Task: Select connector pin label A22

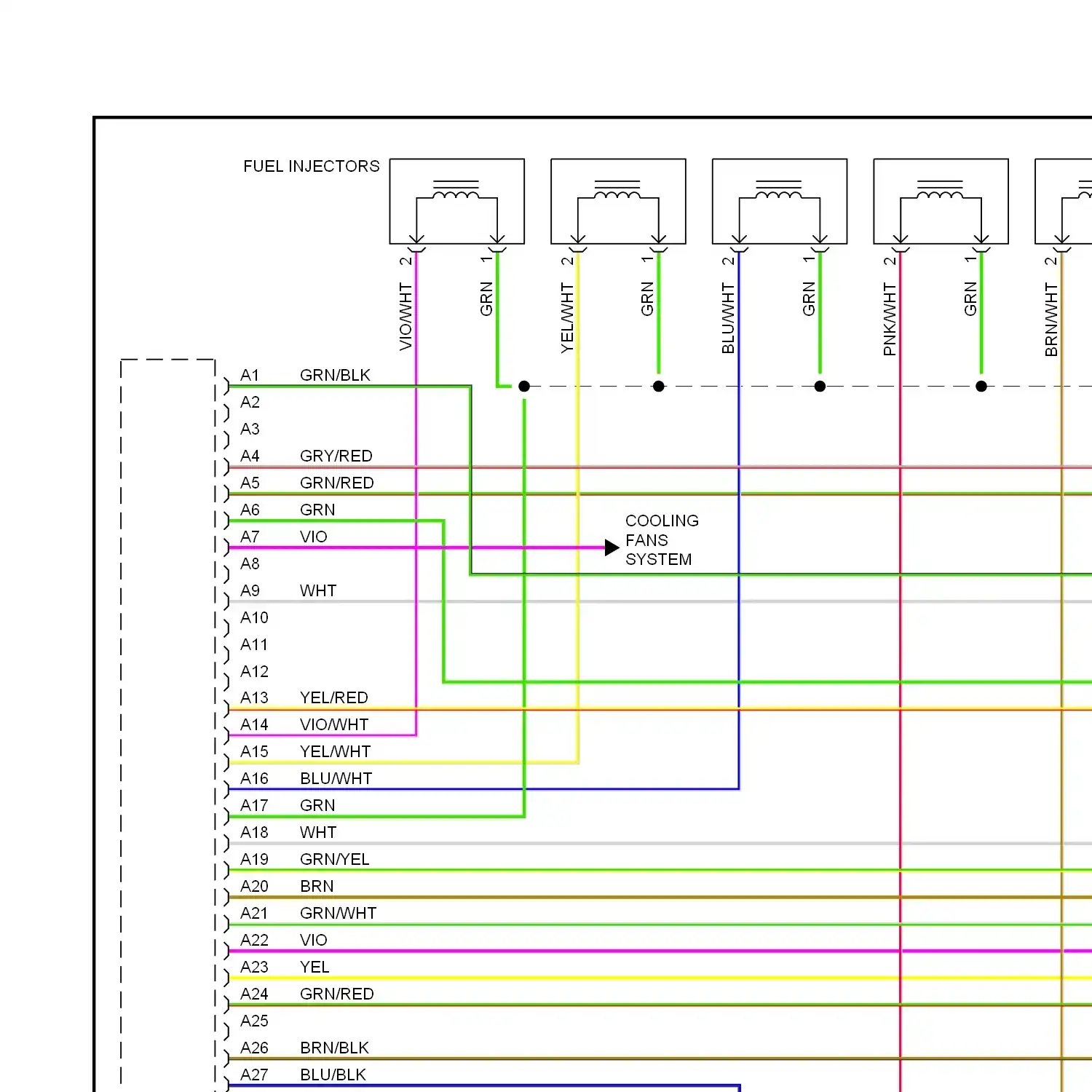Action: coord(254,941)
